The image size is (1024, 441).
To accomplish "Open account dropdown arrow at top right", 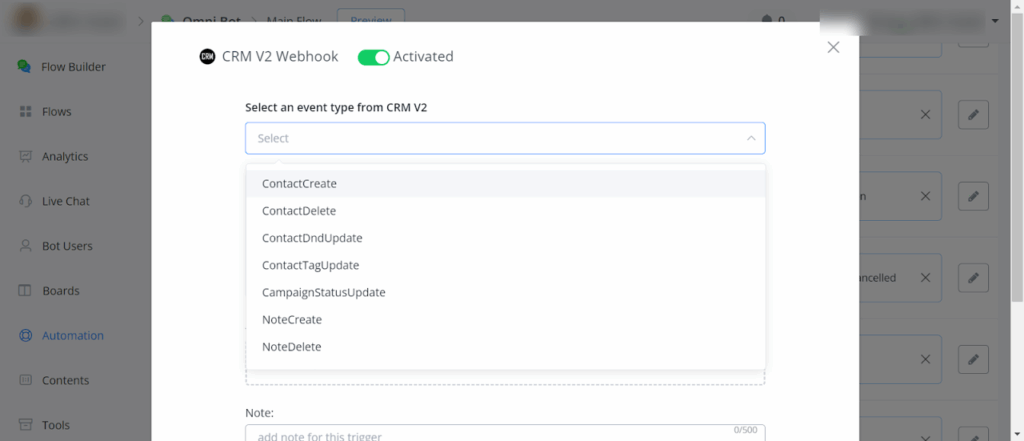I will pos(995,20).
